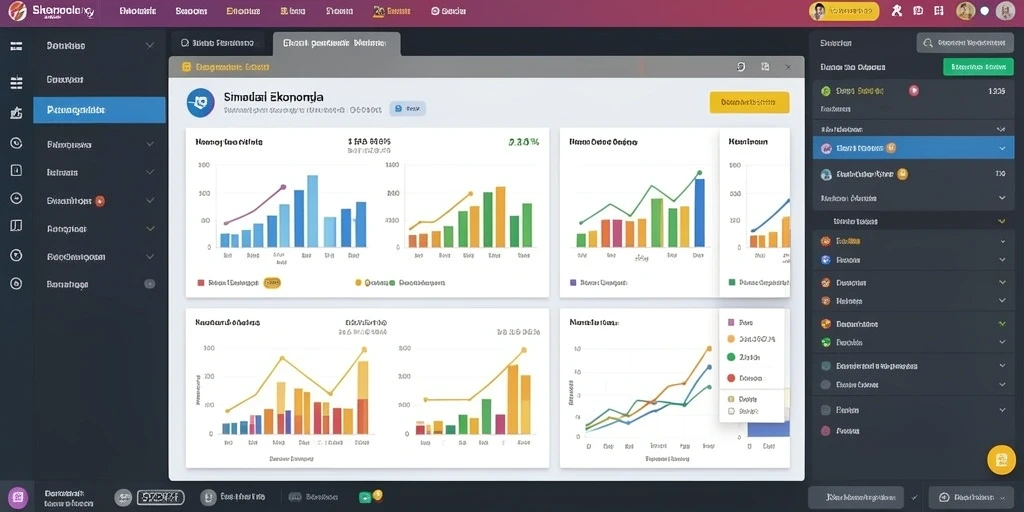Screen dimensions: 1024x512
Task: Click the chat bubble icon in the top purple bar
Action: point(918,10)
